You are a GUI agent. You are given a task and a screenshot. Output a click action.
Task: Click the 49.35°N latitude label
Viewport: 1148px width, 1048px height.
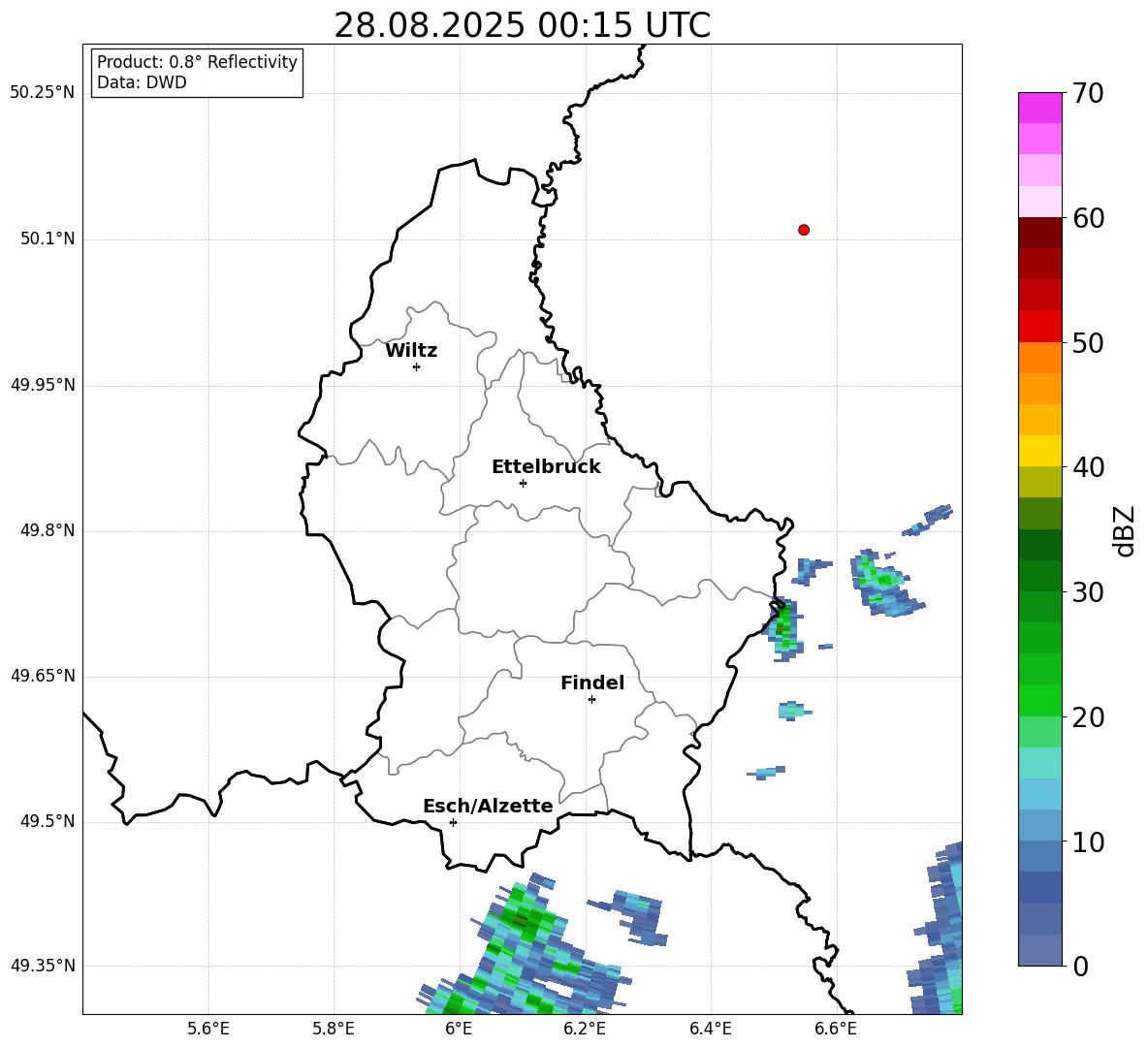[x=43, y=966]
